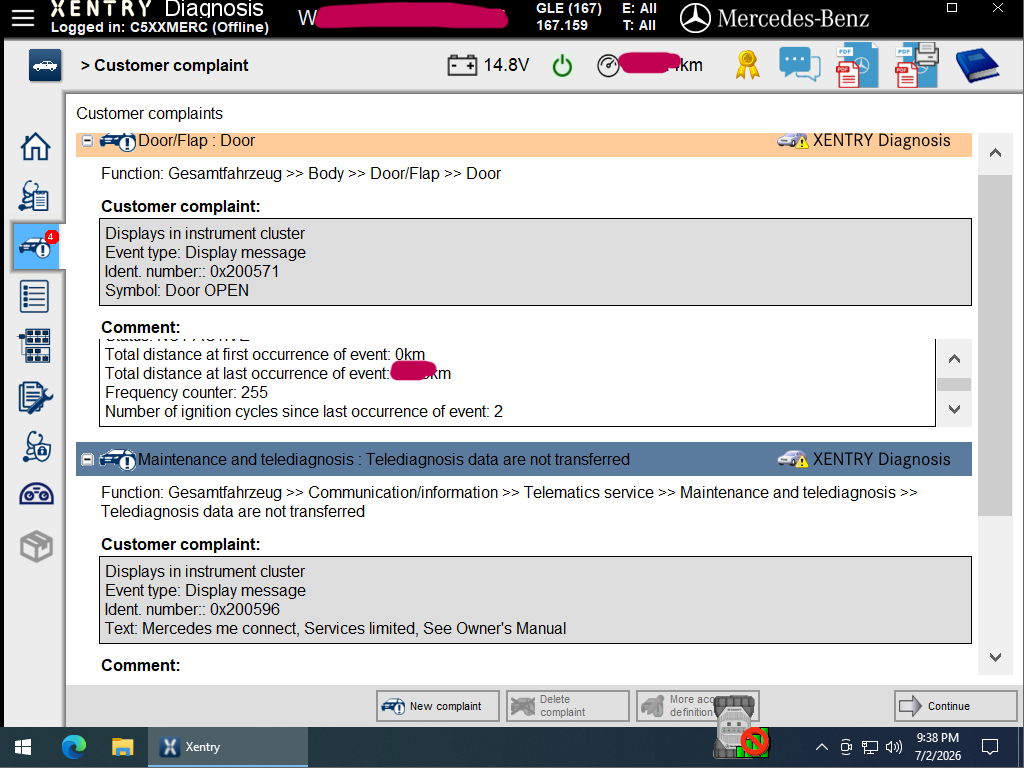
Task: Click the vehicle icon beside Customer complaint
Action: (x=45, y=65)
